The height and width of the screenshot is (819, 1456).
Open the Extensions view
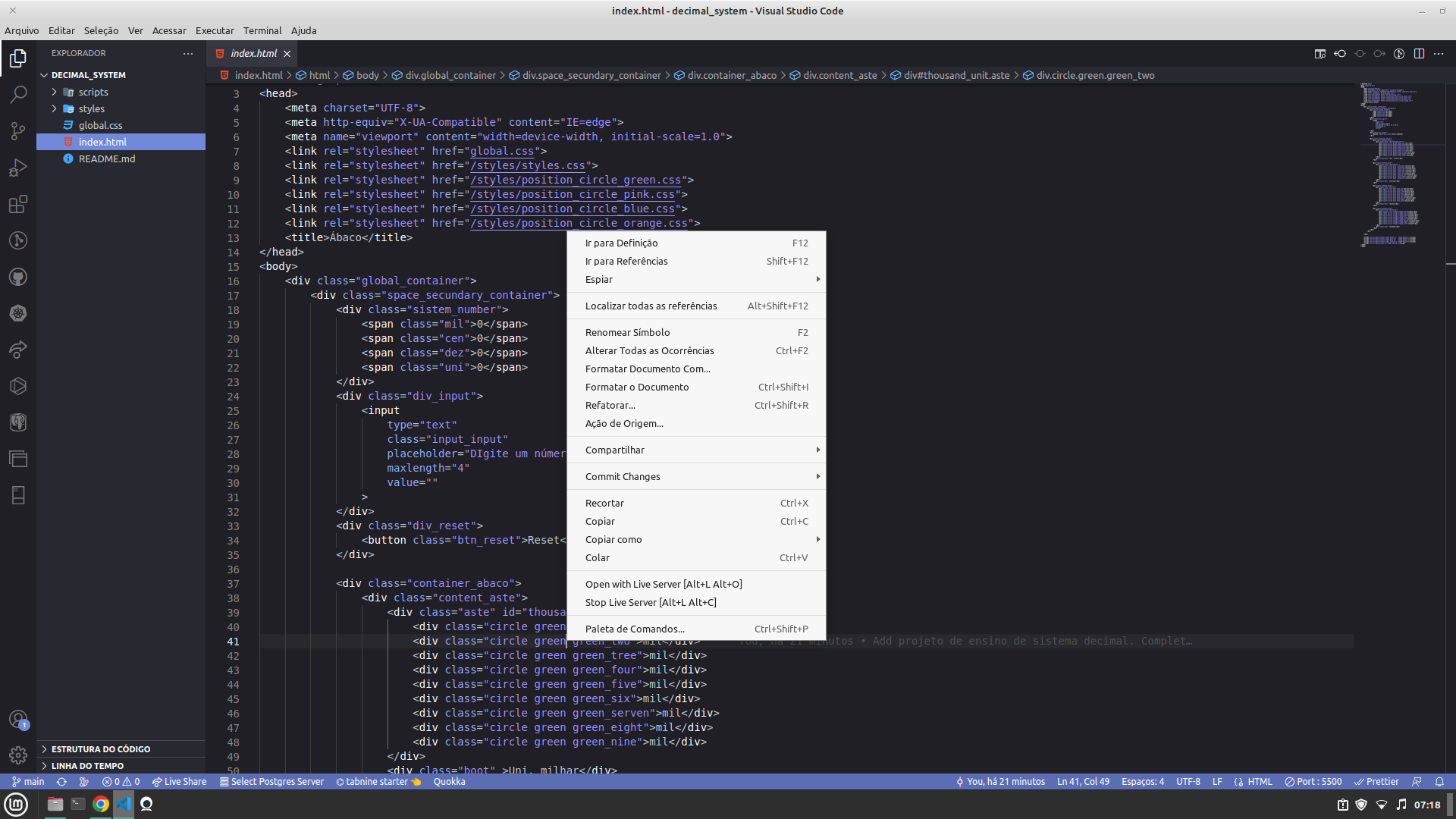pyautogui.click(x=18, y=204)
